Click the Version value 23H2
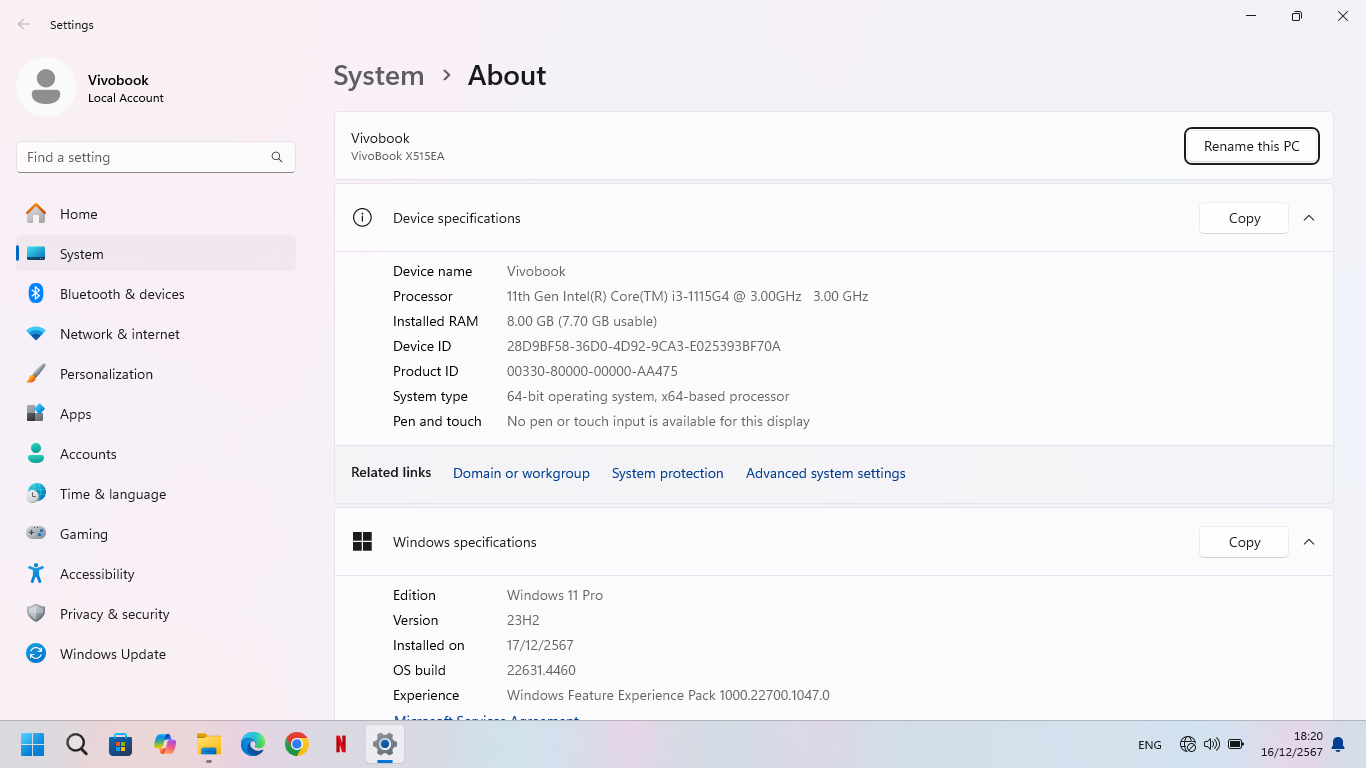The height and width of the screenshot is (768, 1366). [x=523, y=620]
